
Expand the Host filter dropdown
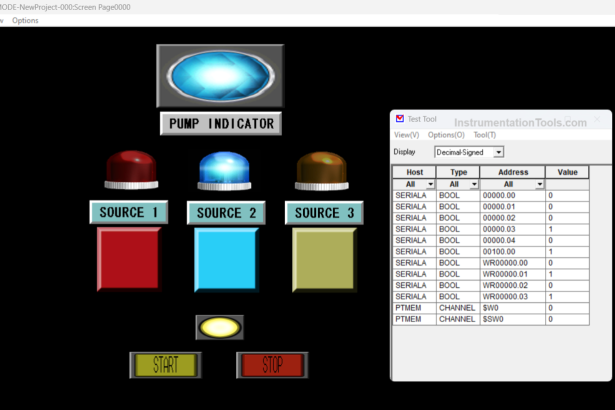point(431,184)
